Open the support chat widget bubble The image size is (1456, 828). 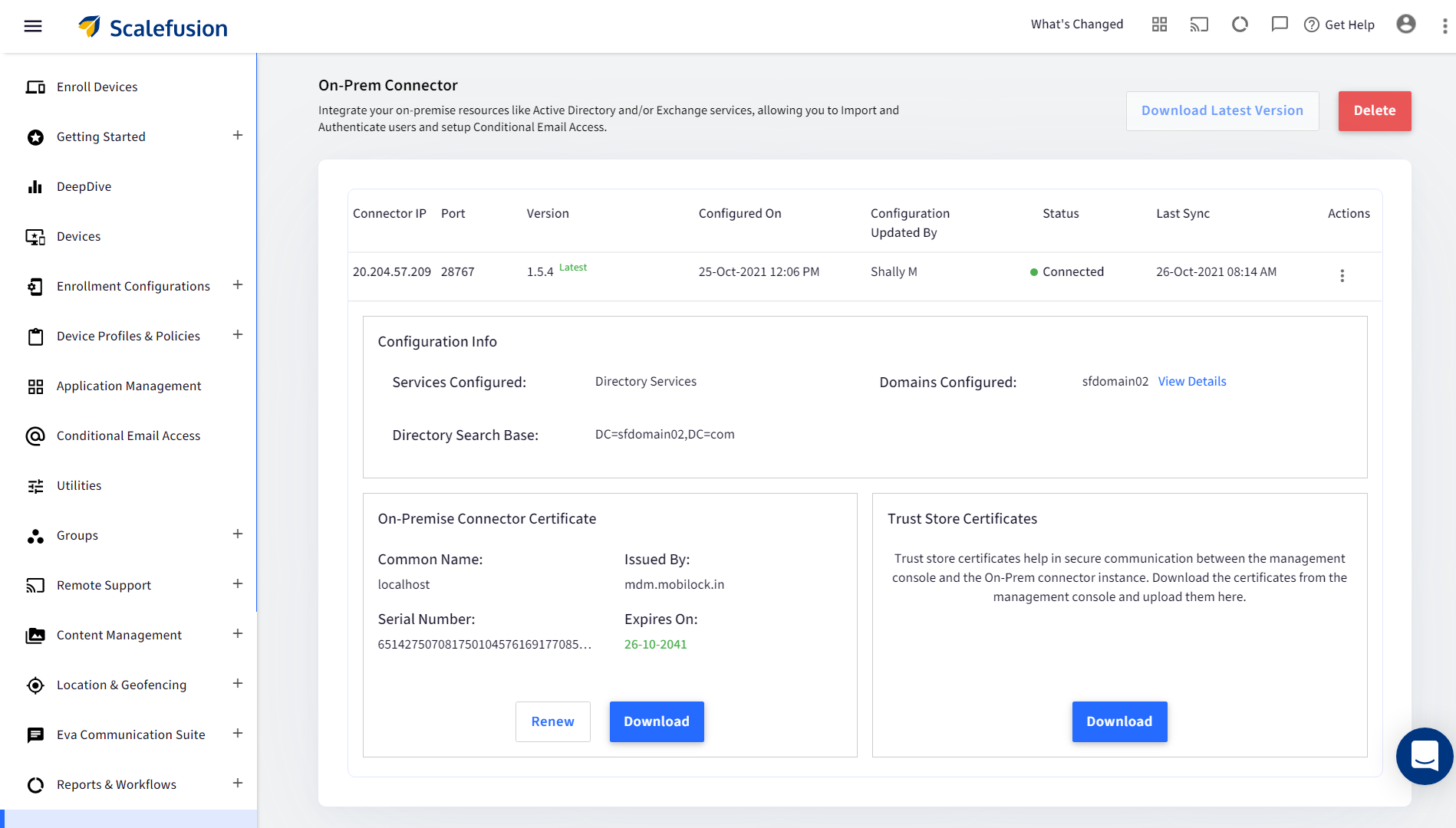point(1425,756)
